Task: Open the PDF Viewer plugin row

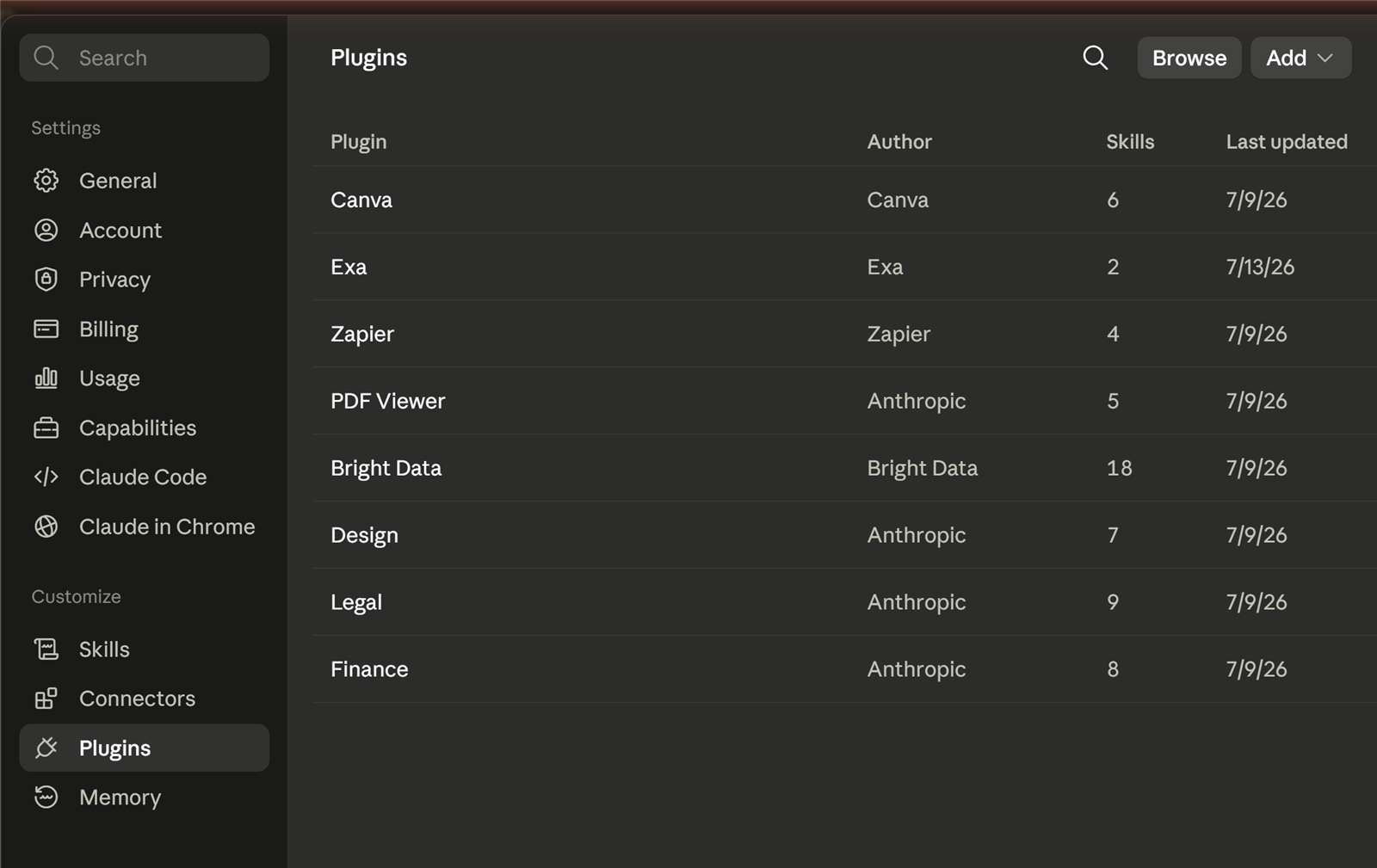Action: 845,401
